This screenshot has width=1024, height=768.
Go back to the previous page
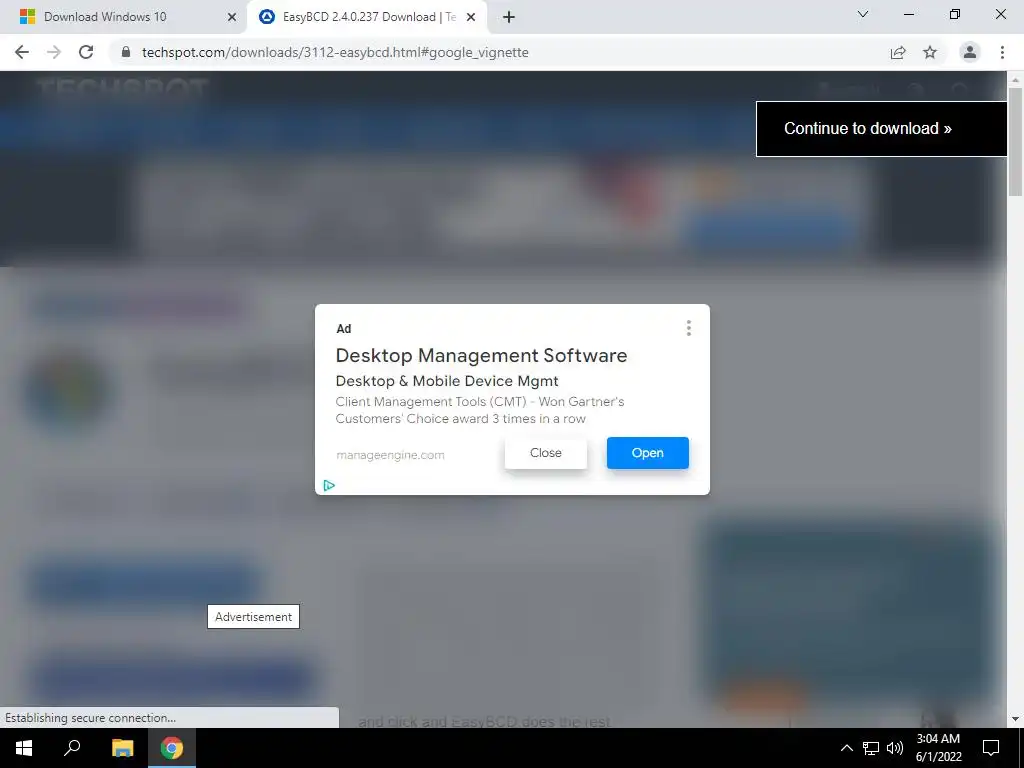(22, 52)
